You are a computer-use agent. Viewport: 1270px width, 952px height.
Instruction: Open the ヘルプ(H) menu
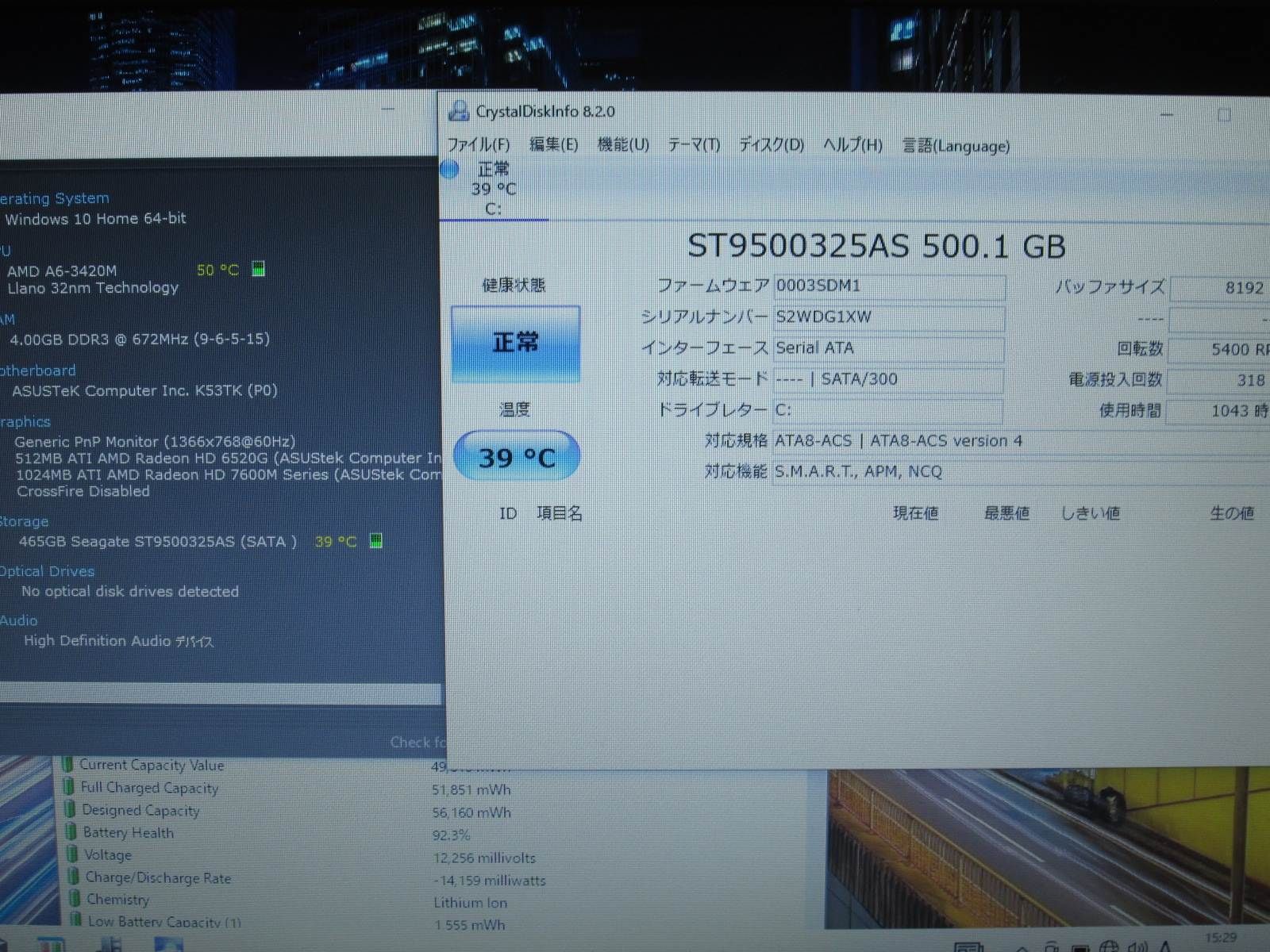coord(852,145)
